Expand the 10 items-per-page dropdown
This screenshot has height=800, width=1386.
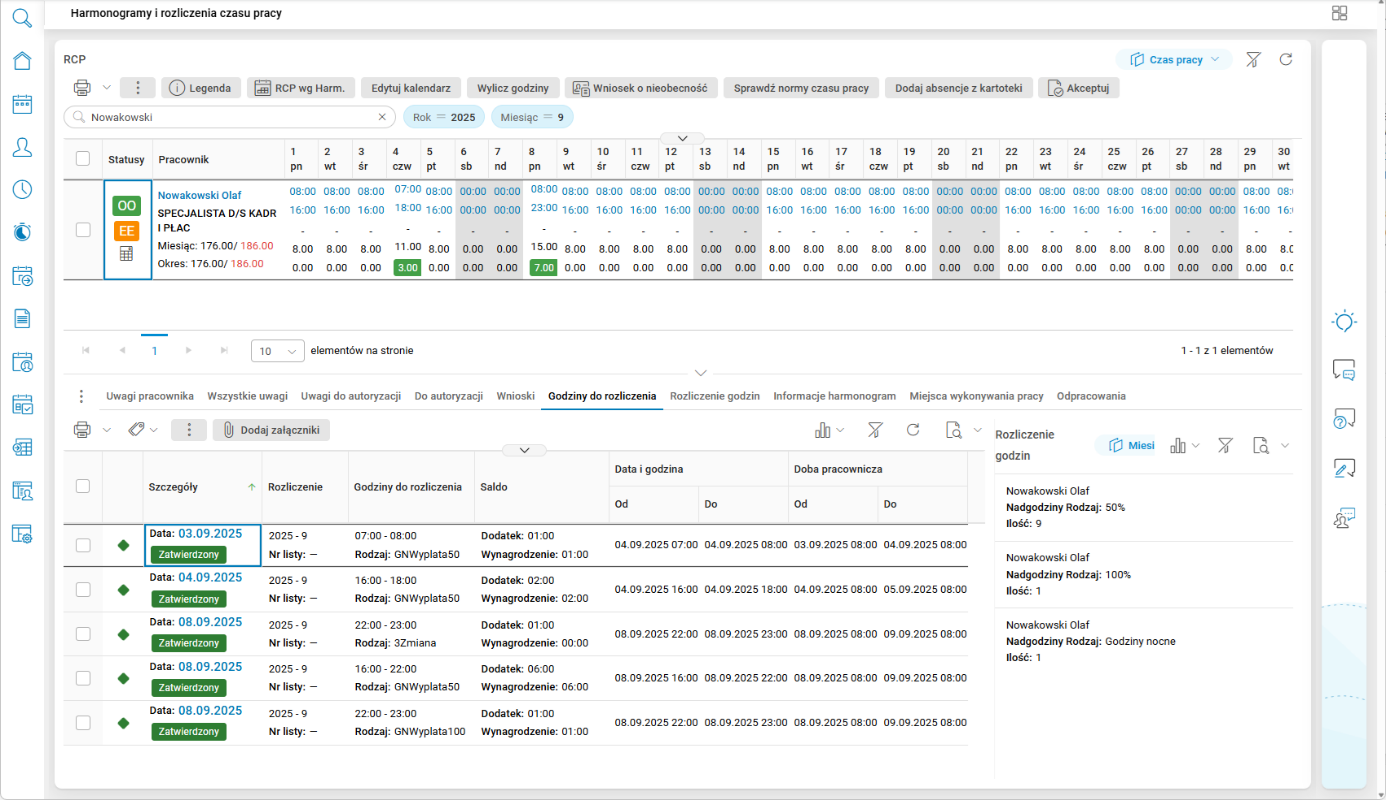(278, 351)
